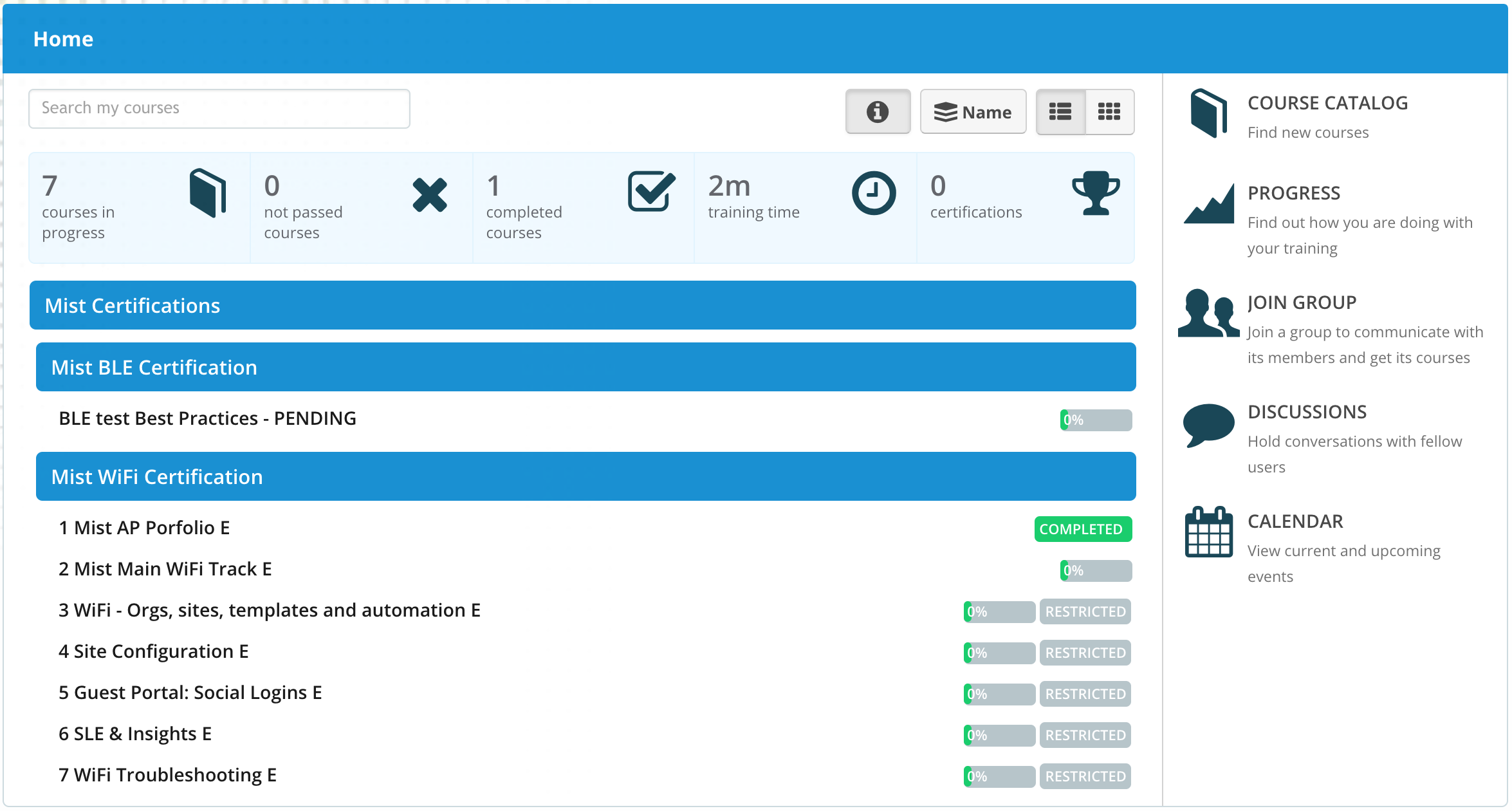Click progress bar for Mist Main WiFi Track

tap(1095, 570)
